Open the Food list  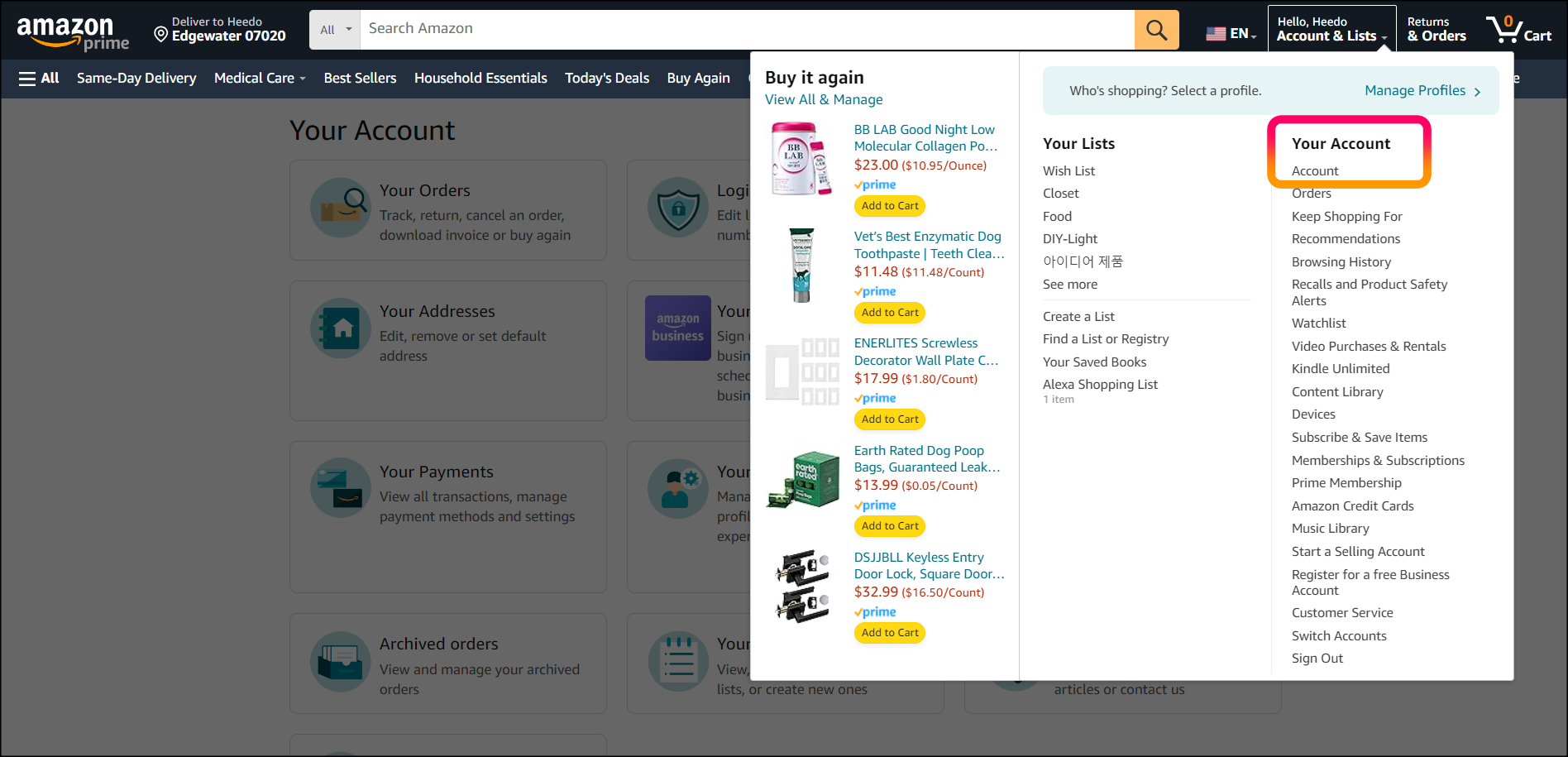pos(1057,216)
